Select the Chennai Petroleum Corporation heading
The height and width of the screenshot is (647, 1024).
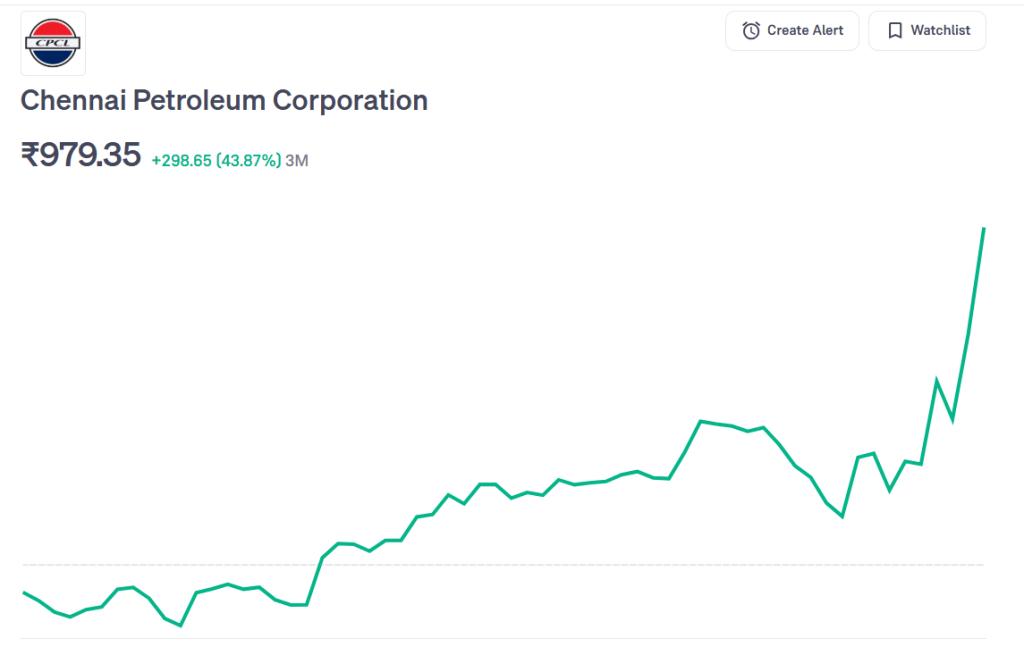pos(224,101)
